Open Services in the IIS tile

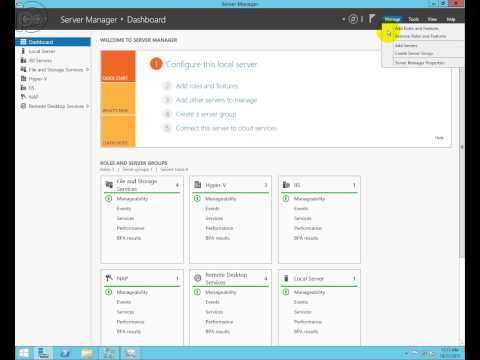pyautogui.click(x=303, y=218)
